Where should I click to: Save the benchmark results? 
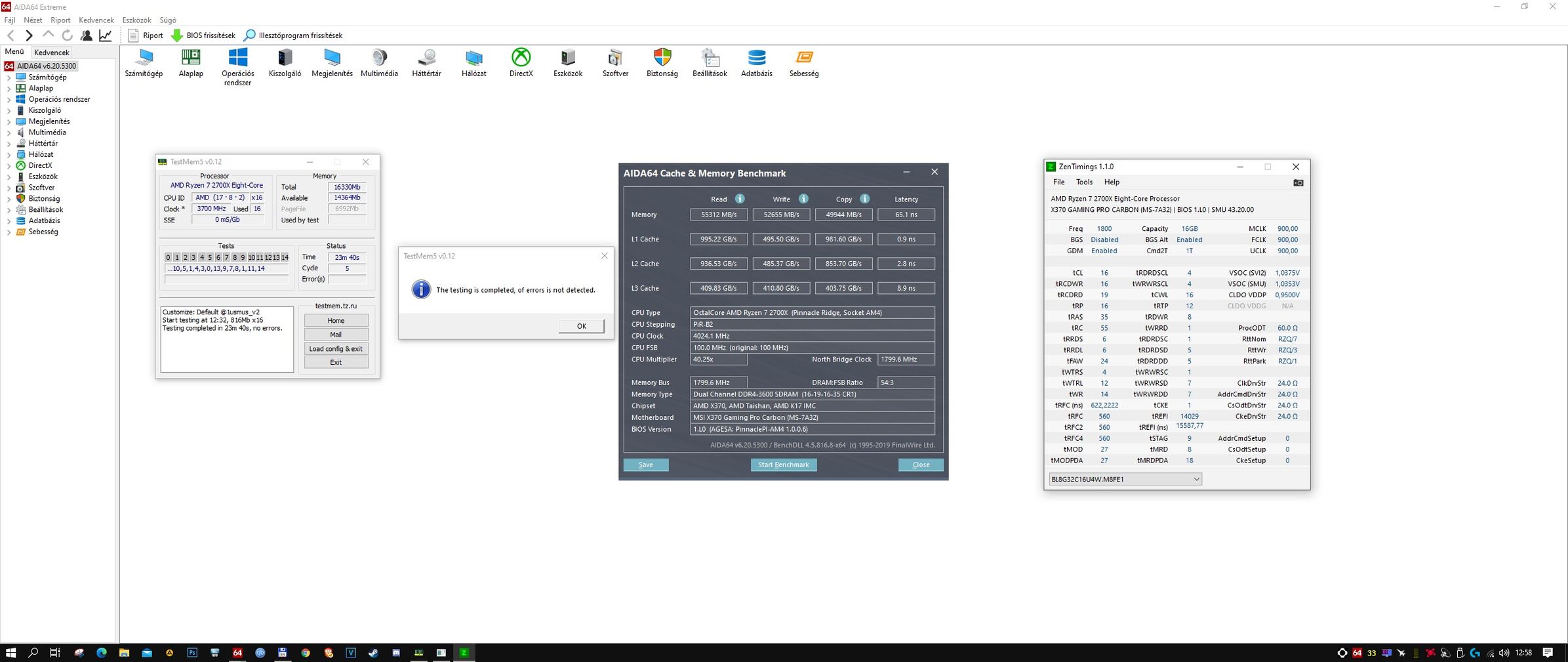coord(646,465)
